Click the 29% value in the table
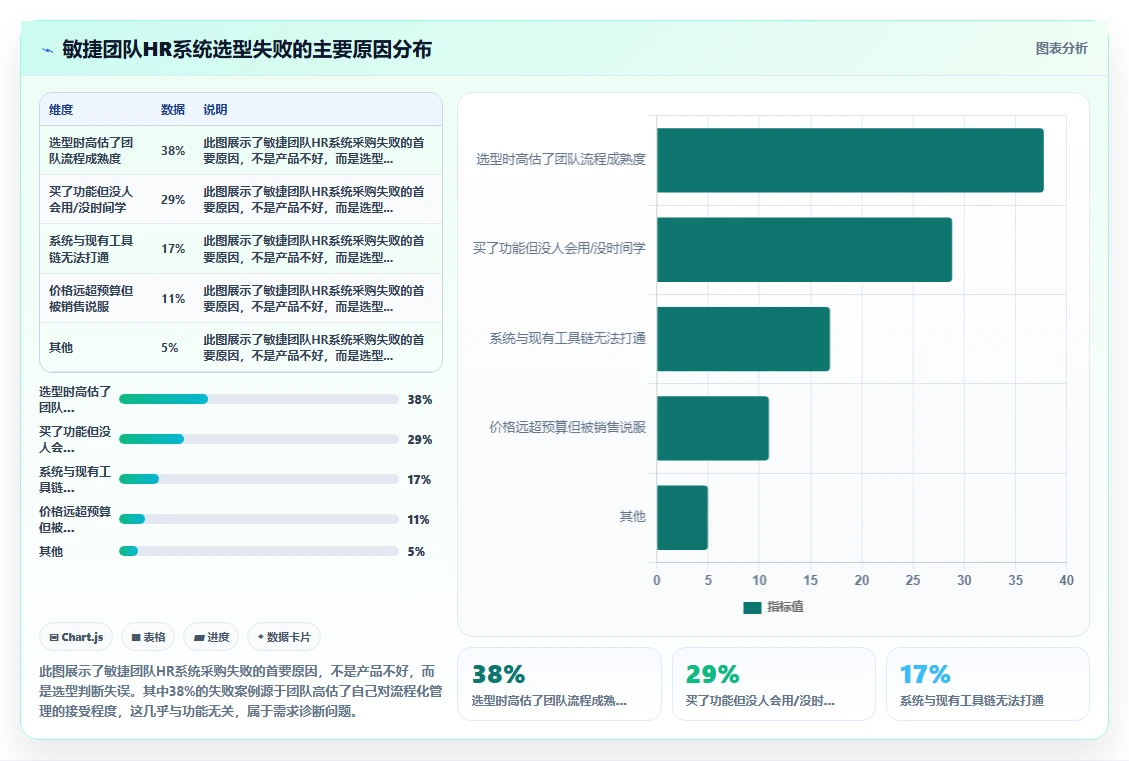The height and width of the screenshot is (761, 1129). pos(173,199)
